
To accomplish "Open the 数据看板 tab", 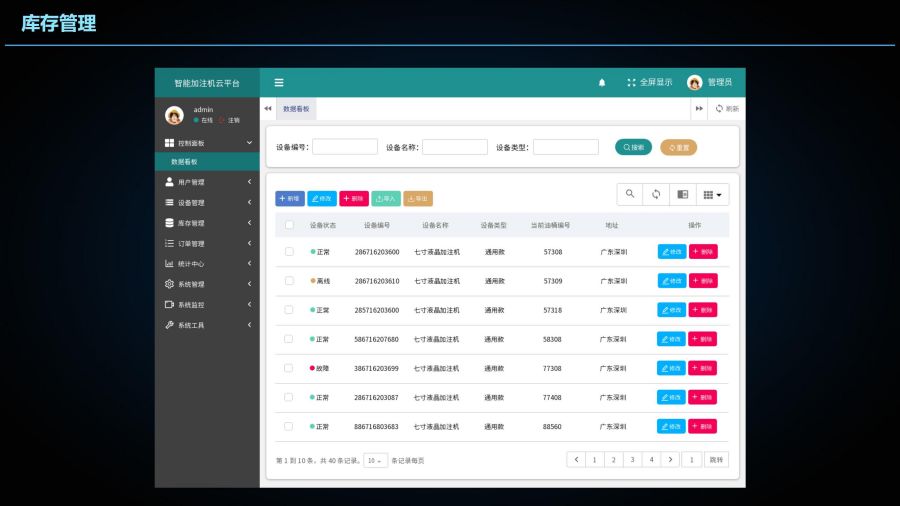I will tap(296, 108).
